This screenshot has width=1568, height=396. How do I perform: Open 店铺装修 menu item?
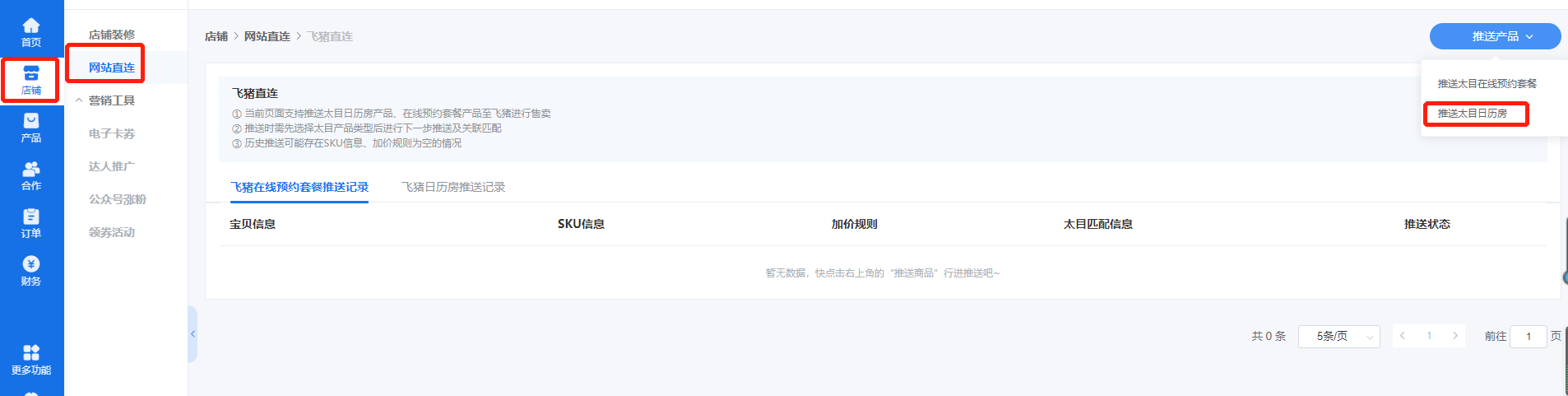[x=112, y=35]
